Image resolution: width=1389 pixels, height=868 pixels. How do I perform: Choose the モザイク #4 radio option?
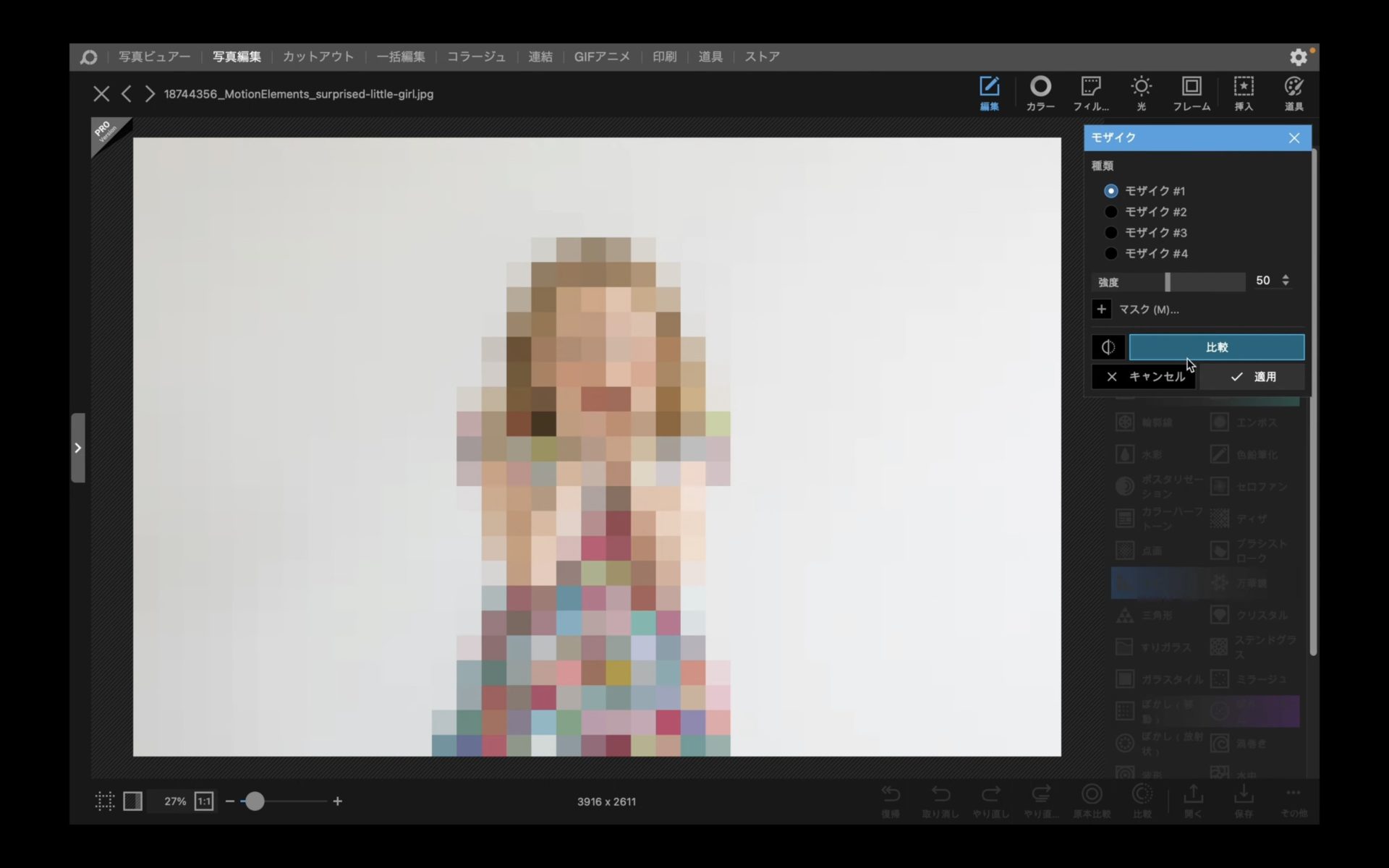coord(1110,254)
